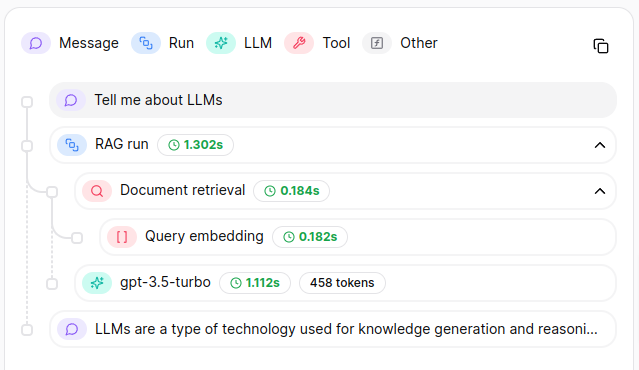This screenshot has width=639, height=370.
Task: Click the message icon of the LLMs answer row
Action: tap(72, 329)
